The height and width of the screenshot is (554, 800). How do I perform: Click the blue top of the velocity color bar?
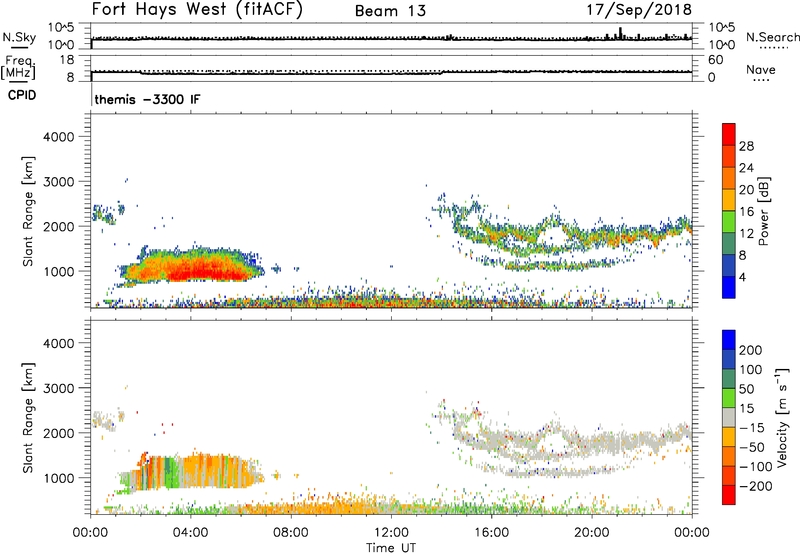729,340
